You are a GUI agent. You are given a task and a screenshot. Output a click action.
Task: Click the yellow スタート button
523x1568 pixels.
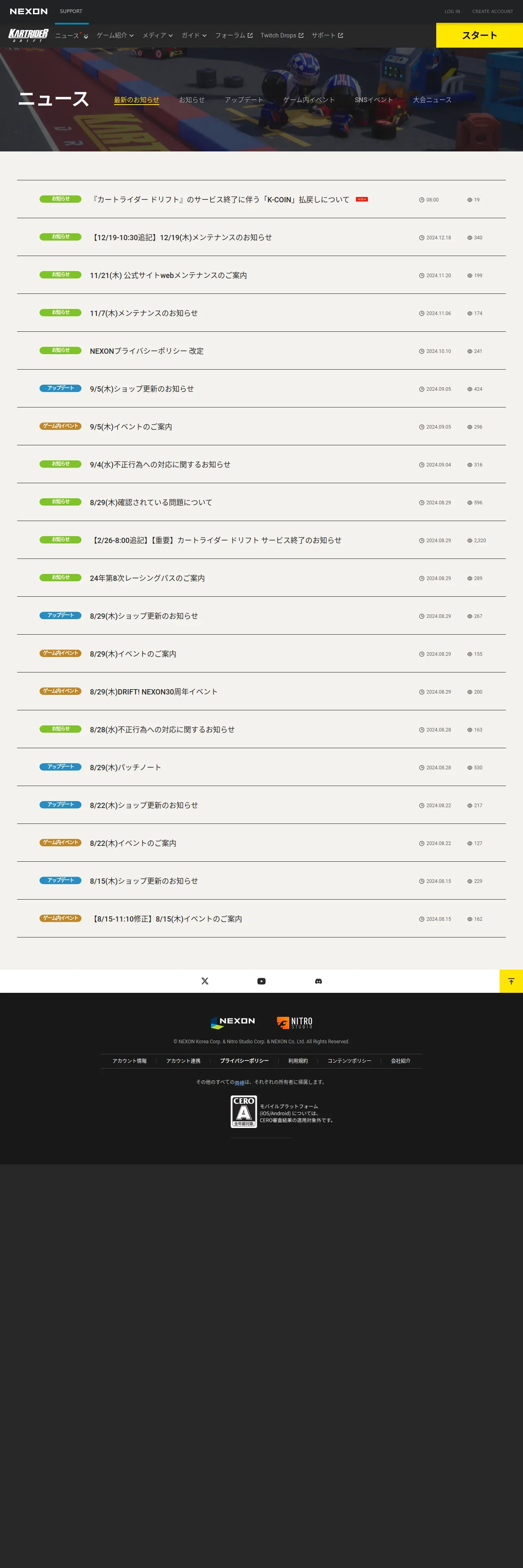click(x=480, y=35)
